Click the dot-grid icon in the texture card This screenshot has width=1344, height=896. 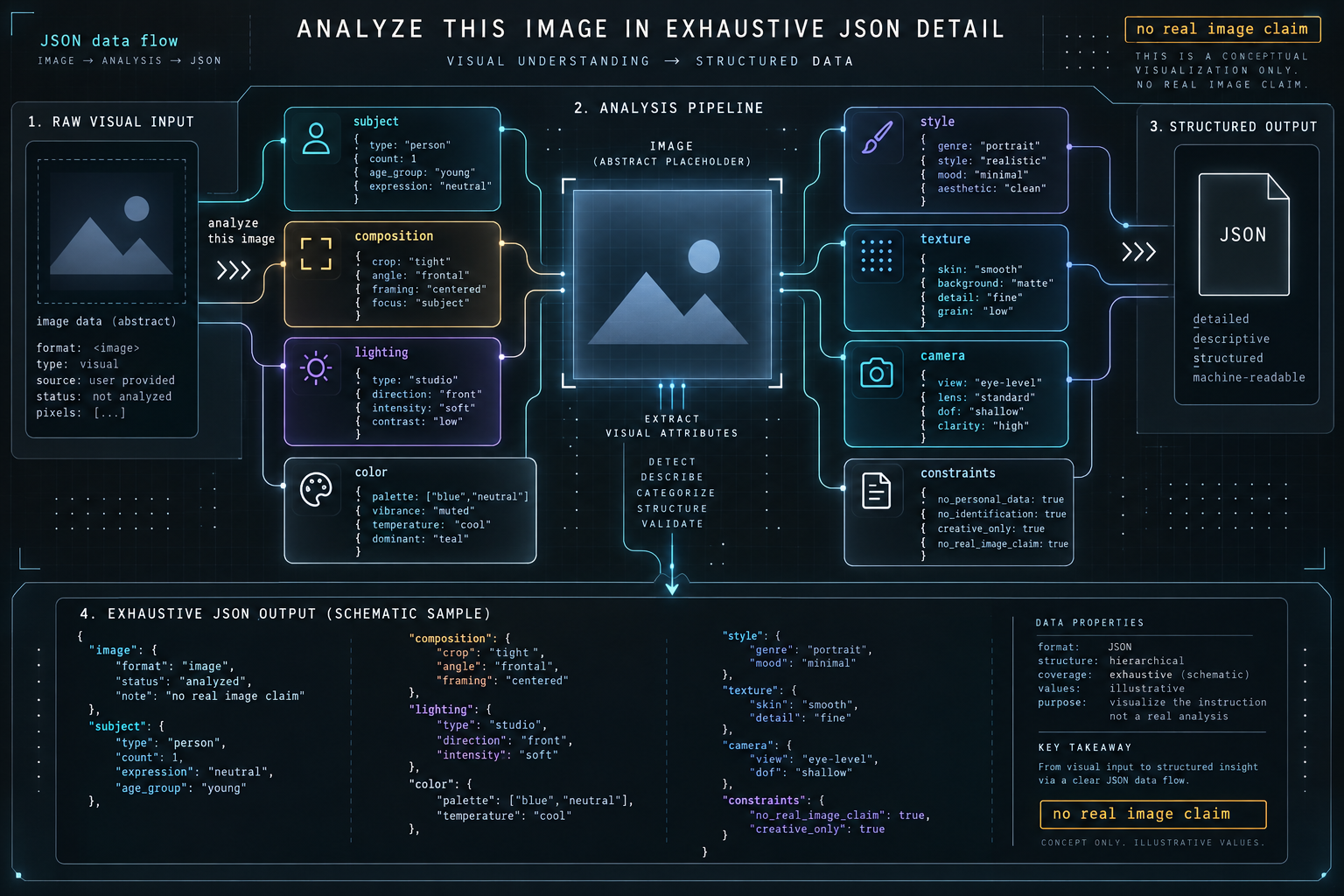877,255
